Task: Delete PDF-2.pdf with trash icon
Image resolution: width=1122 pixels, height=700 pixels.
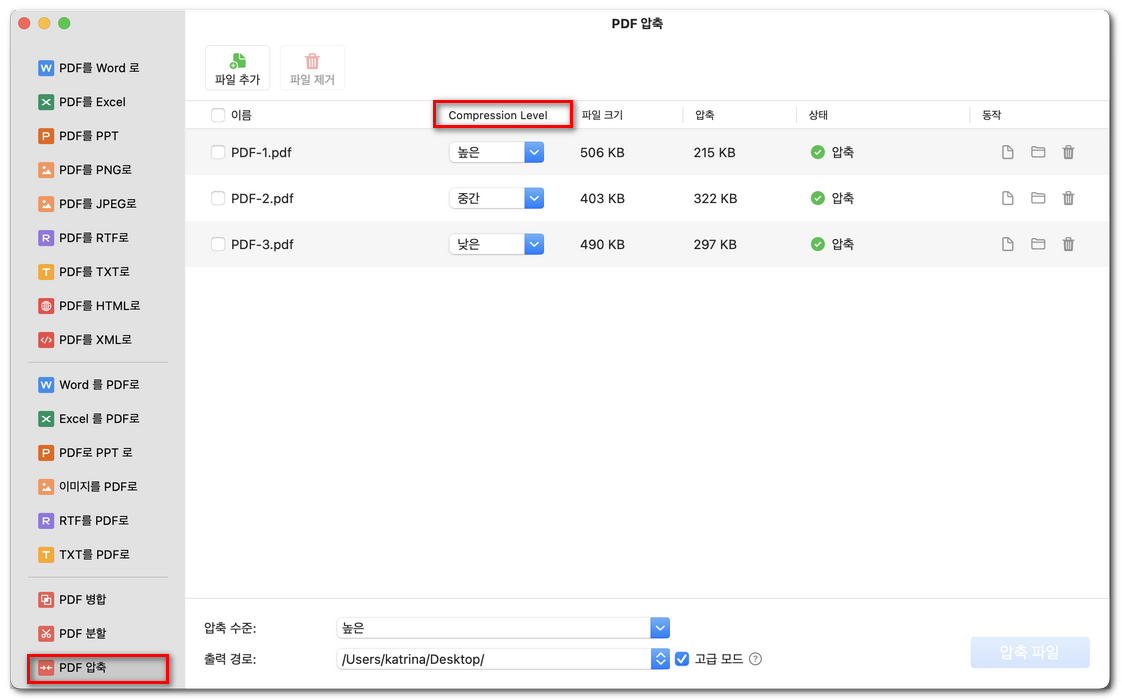Action: point(1068,198)
